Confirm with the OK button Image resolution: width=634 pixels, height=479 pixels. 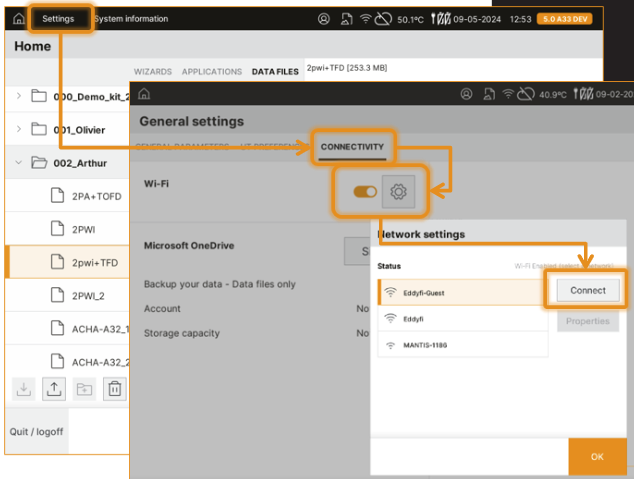[x=597, y=456]
